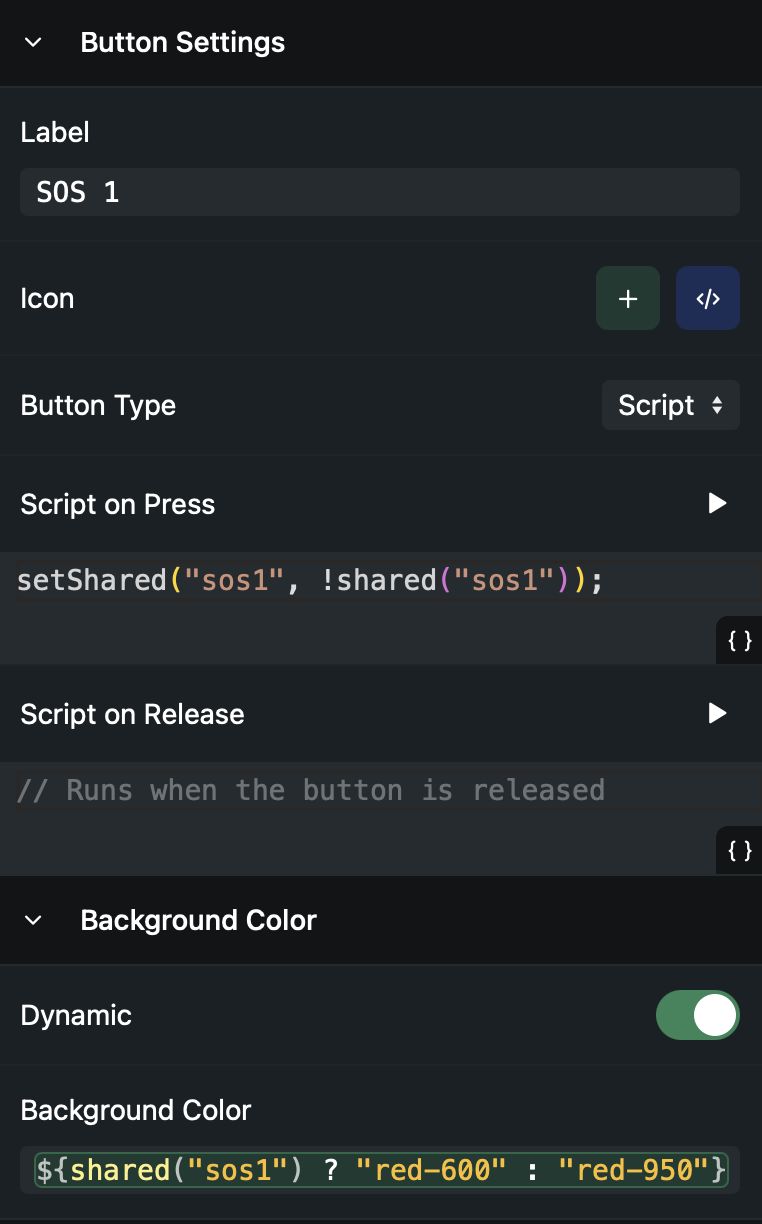Screen dimensions: 762x1224
Task: Click the Background Color section header title
Action: [x=198, y=920]
